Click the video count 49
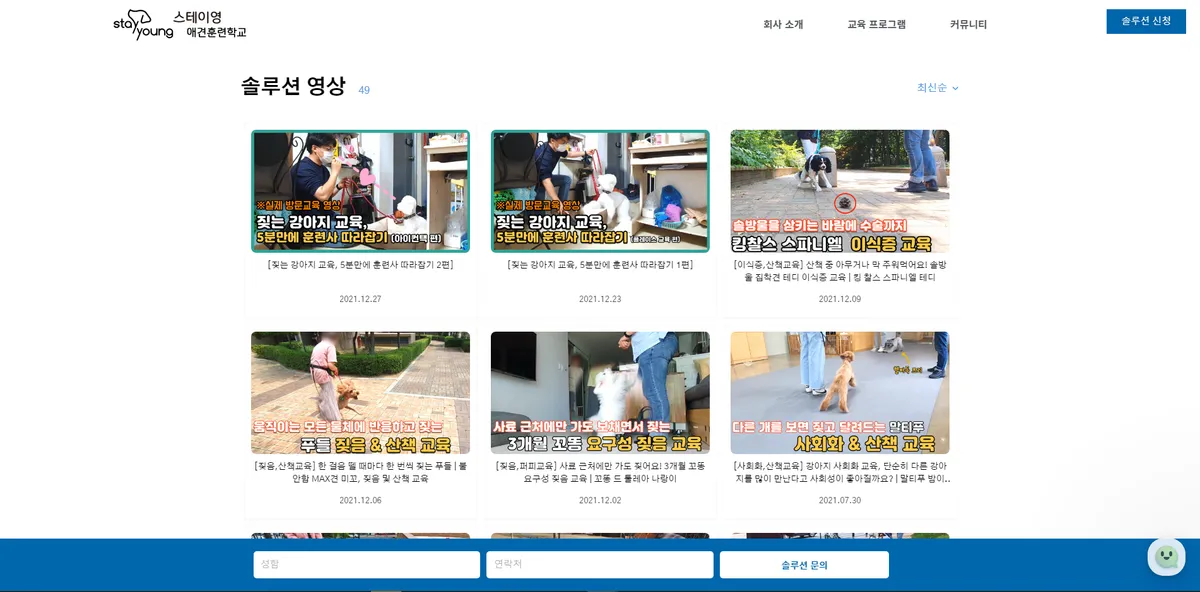This screenshot has height=592, width=1200. [x=364, y=90]
